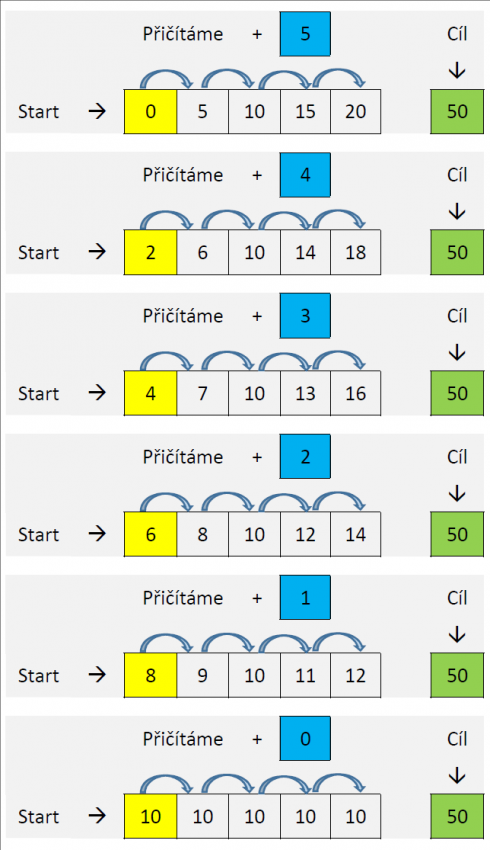Click the cell containing 16
490x850 pixels.
(x=356, y=393)
